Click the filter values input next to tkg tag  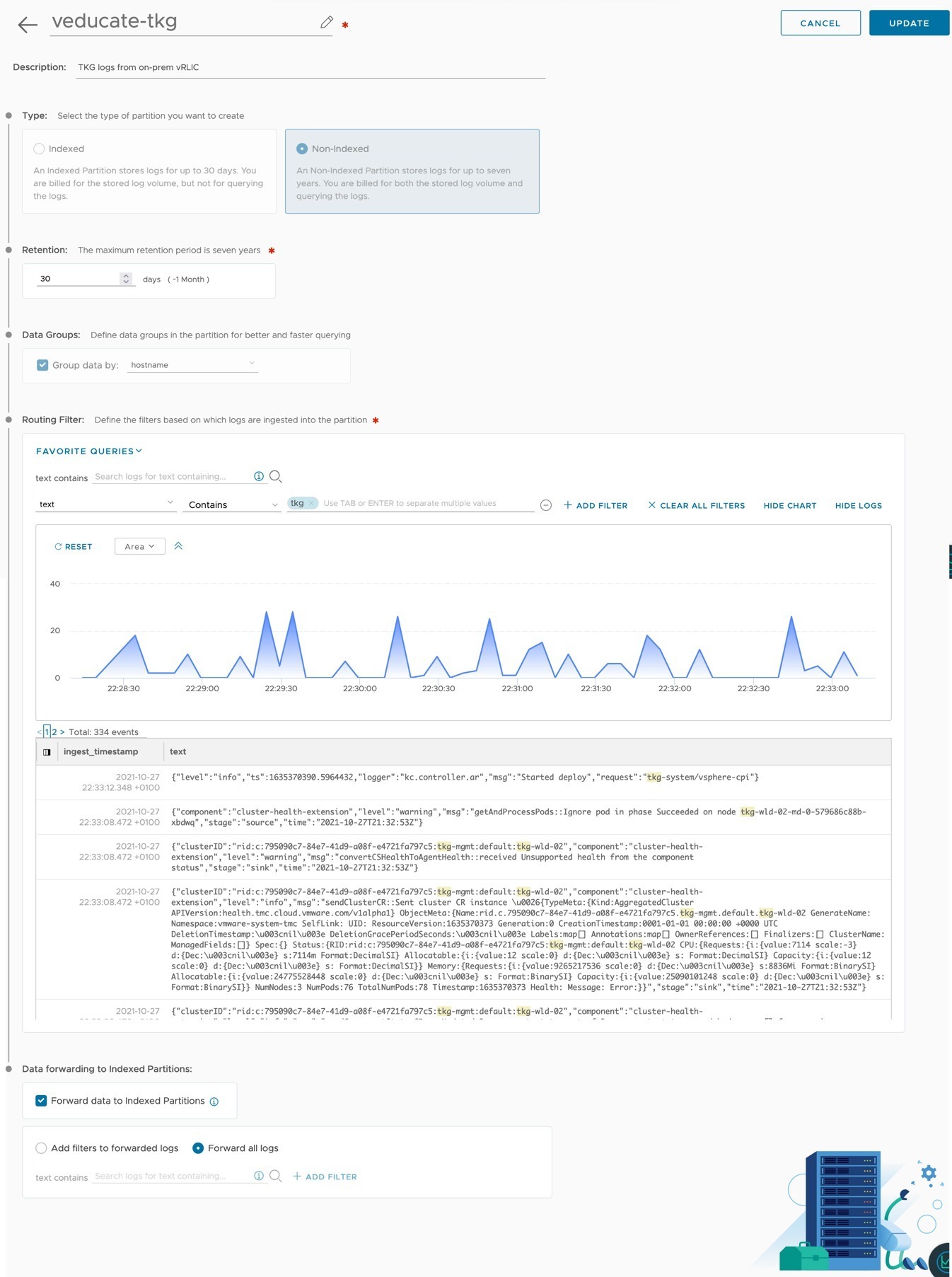coord(427,503)
